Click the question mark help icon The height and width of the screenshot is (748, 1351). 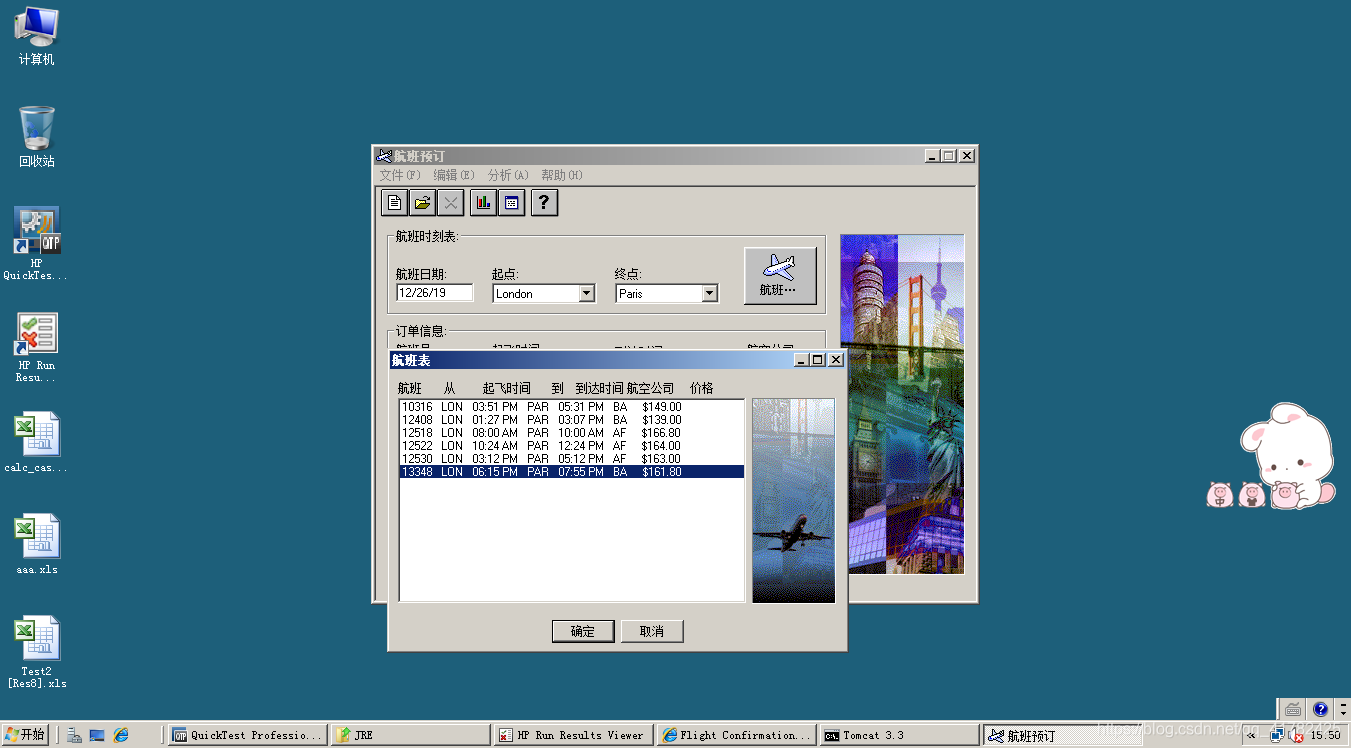pyautogui.click(x=544, y=203)
